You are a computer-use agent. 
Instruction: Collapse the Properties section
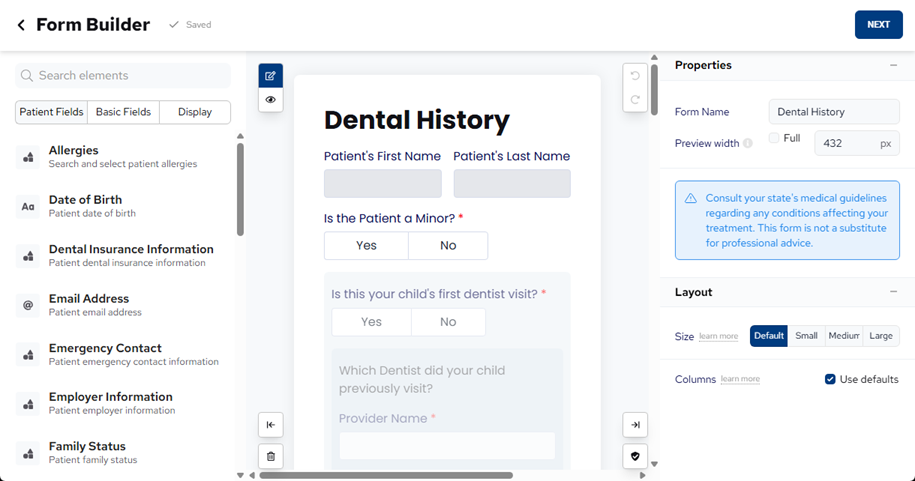coord(893,65)
